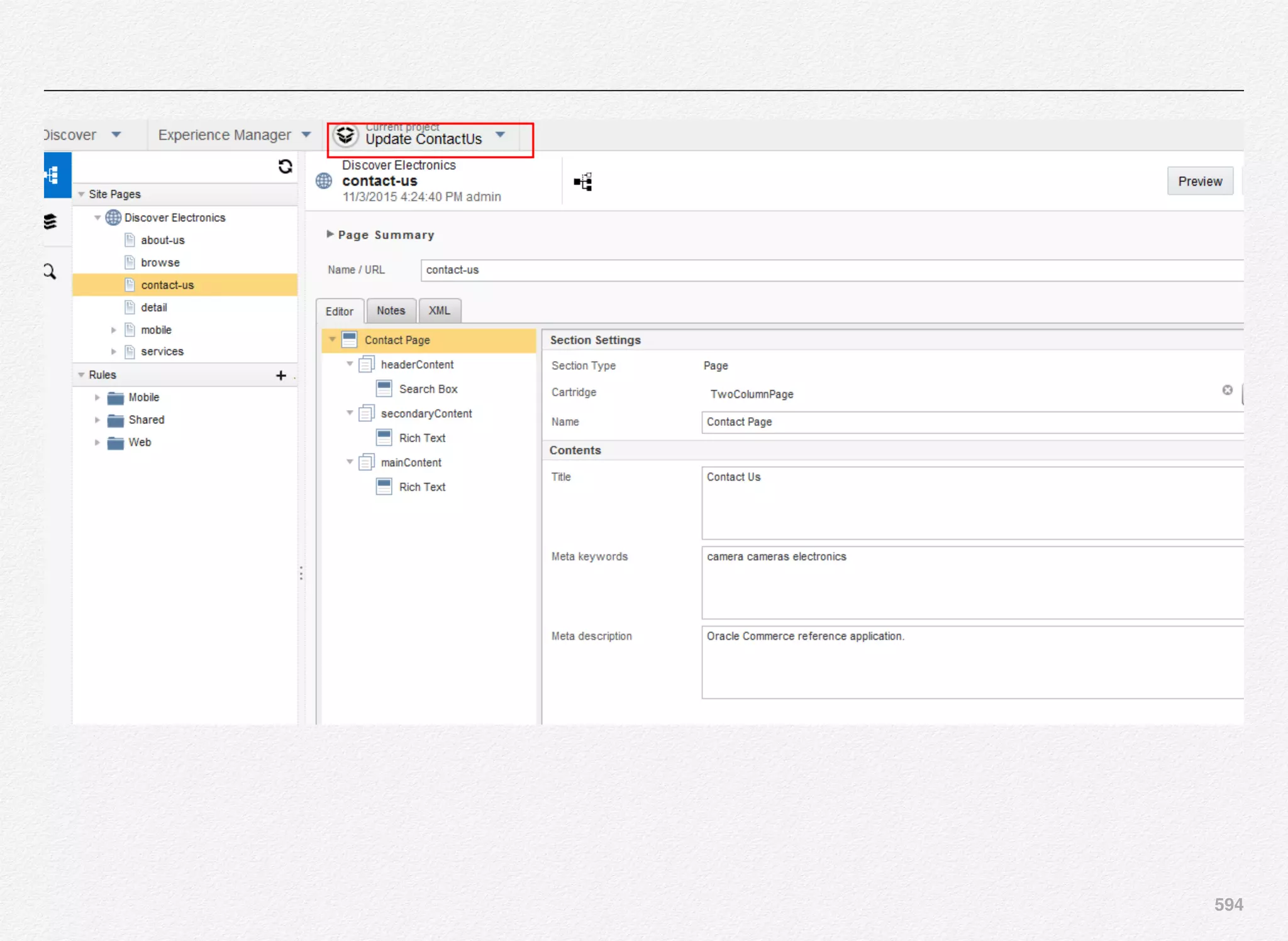
Task: Click the hierarchy icon beside contact-us header
Action: pos(583,182)
